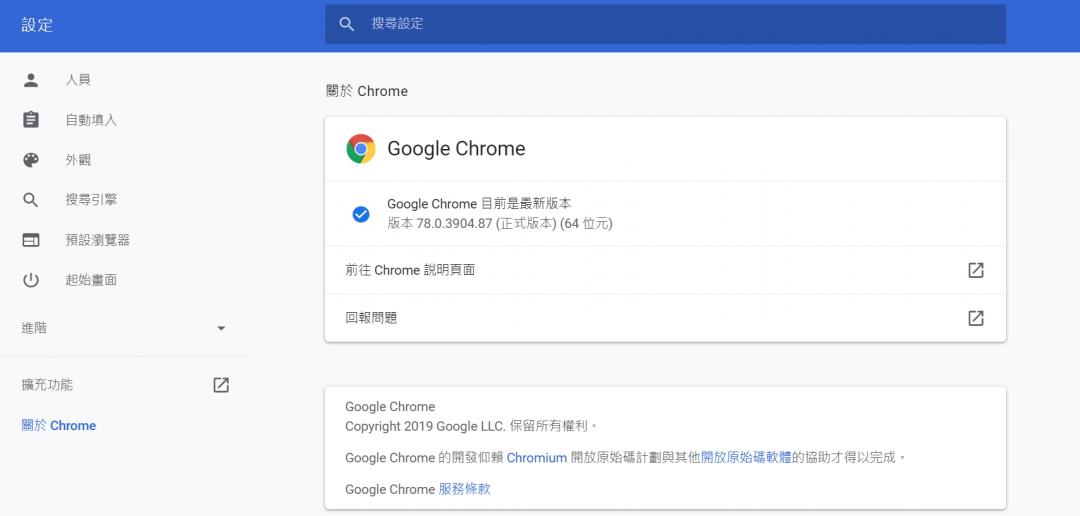Click the clipboard icon for 自動填入
Image resolution: width=1080 pixels, height=516 pixels.
pyautogui.click(x=31, y=120)
